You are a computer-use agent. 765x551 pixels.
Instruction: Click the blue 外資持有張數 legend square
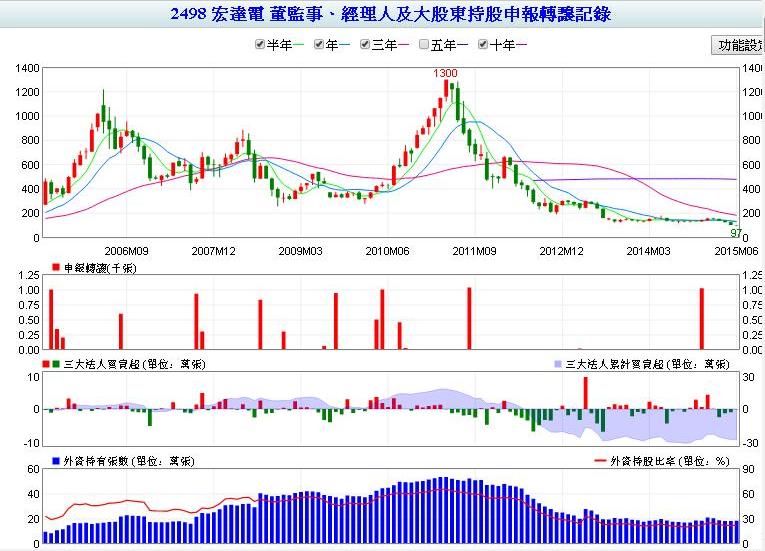56,461
